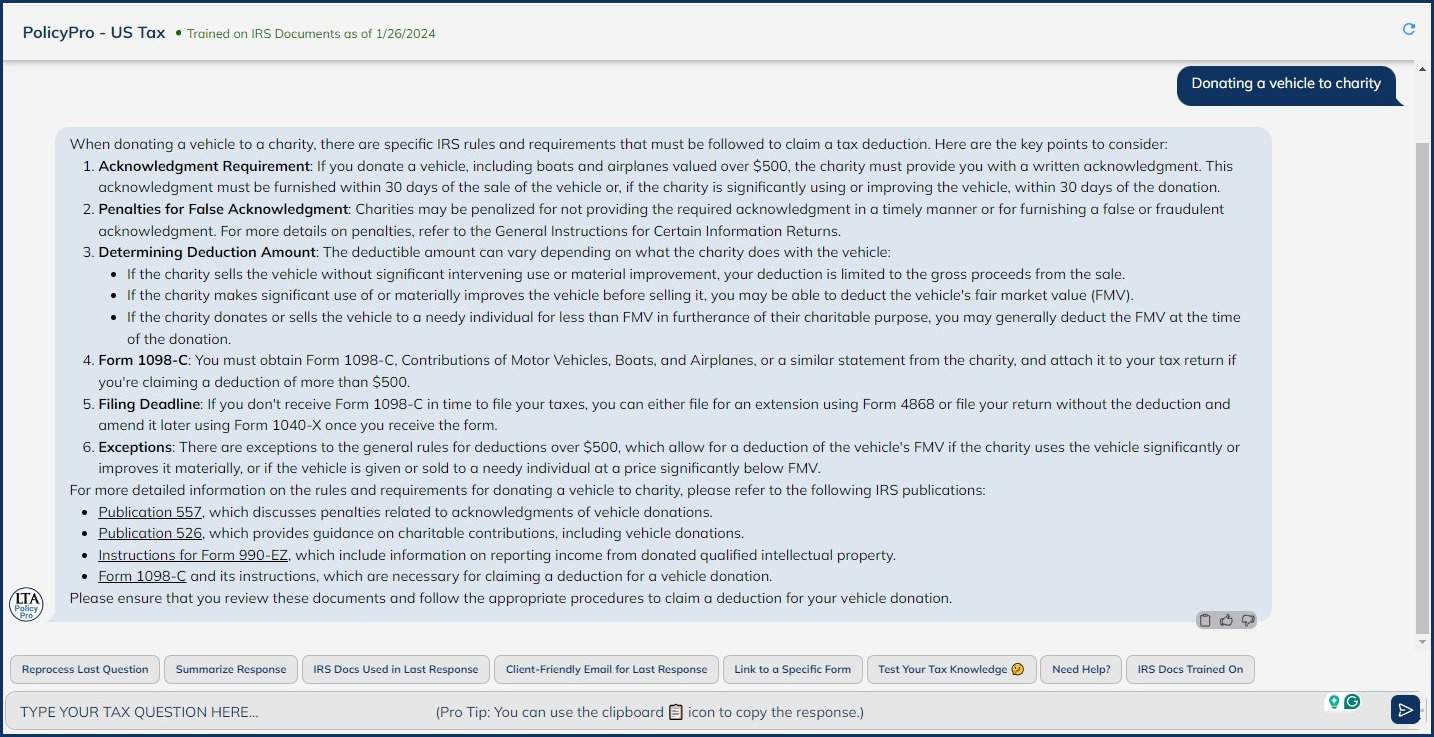Click the green lightbulb icon near the input
This screenshot has width=1434, height=737.
click(1334, 703)
